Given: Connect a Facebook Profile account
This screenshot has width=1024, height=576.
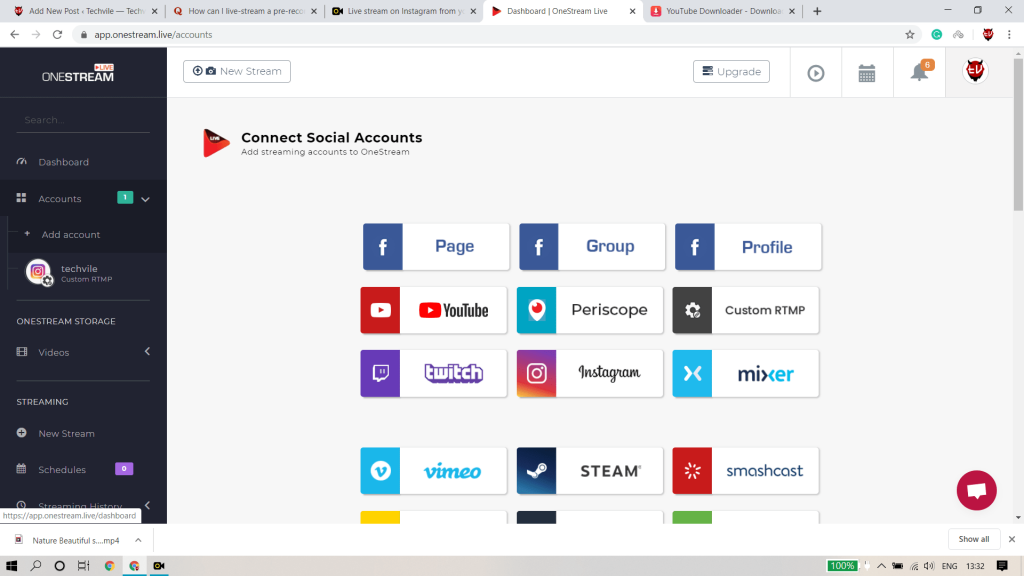Looking at the screenshot, I should (748, 247).
